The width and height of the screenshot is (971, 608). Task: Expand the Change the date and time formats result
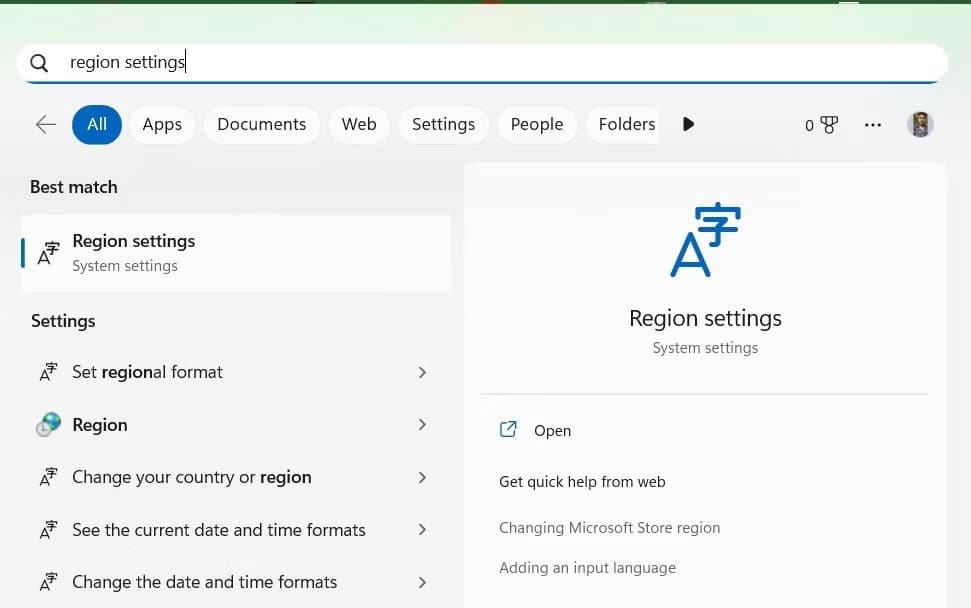(422, 582)
